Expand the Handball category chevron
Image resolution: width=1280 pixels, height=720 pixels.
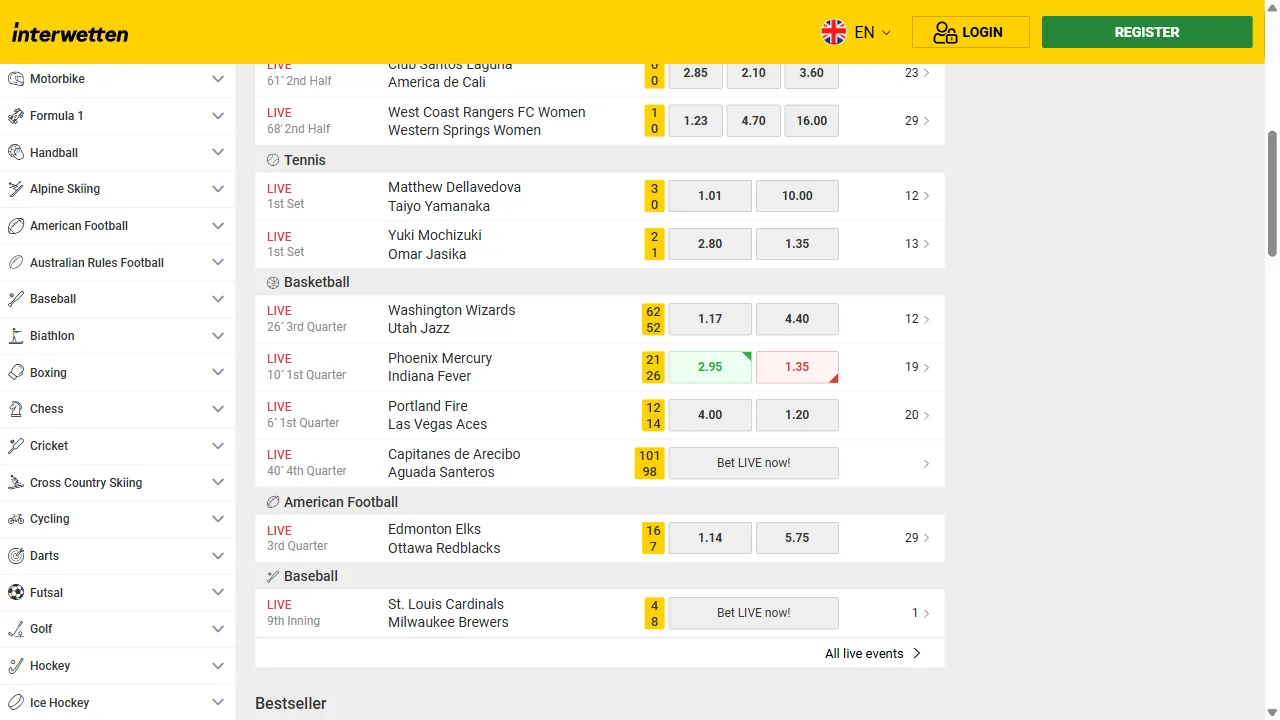(218, 153)
